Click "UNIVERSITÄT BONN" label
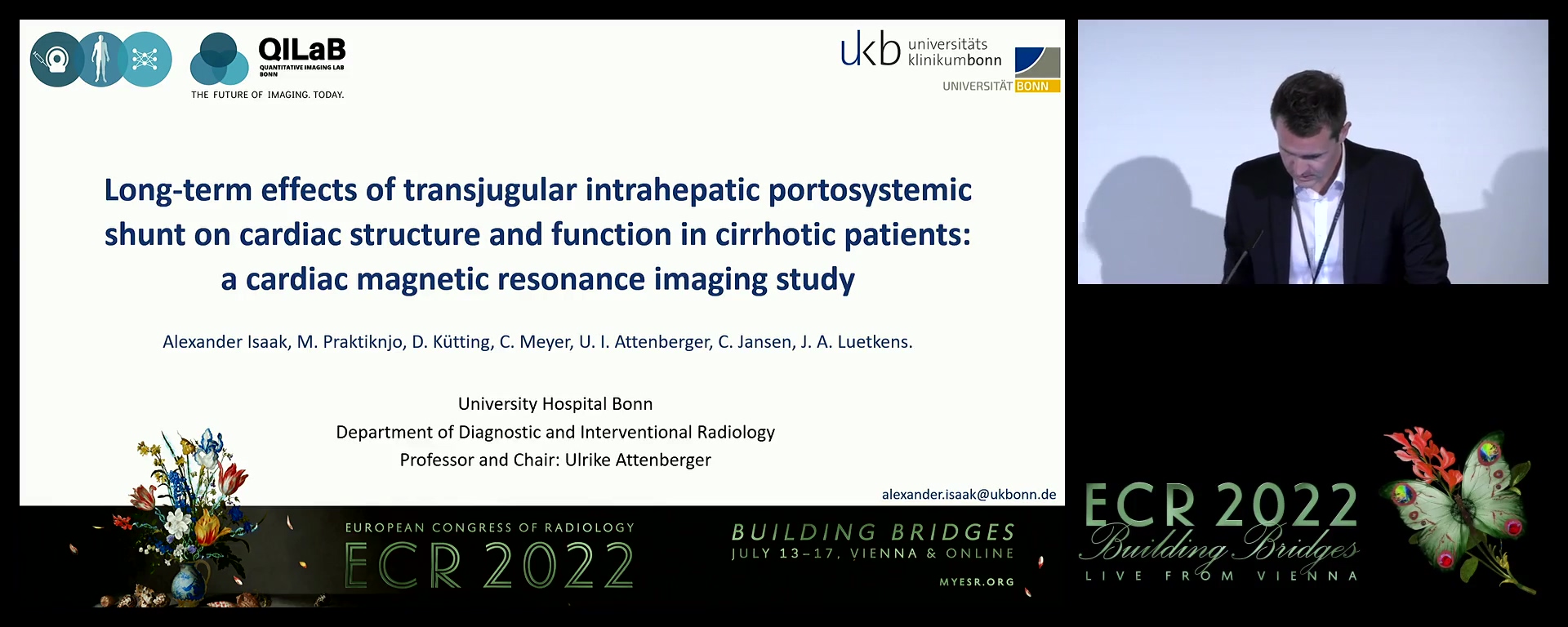 click(1000, 87)
